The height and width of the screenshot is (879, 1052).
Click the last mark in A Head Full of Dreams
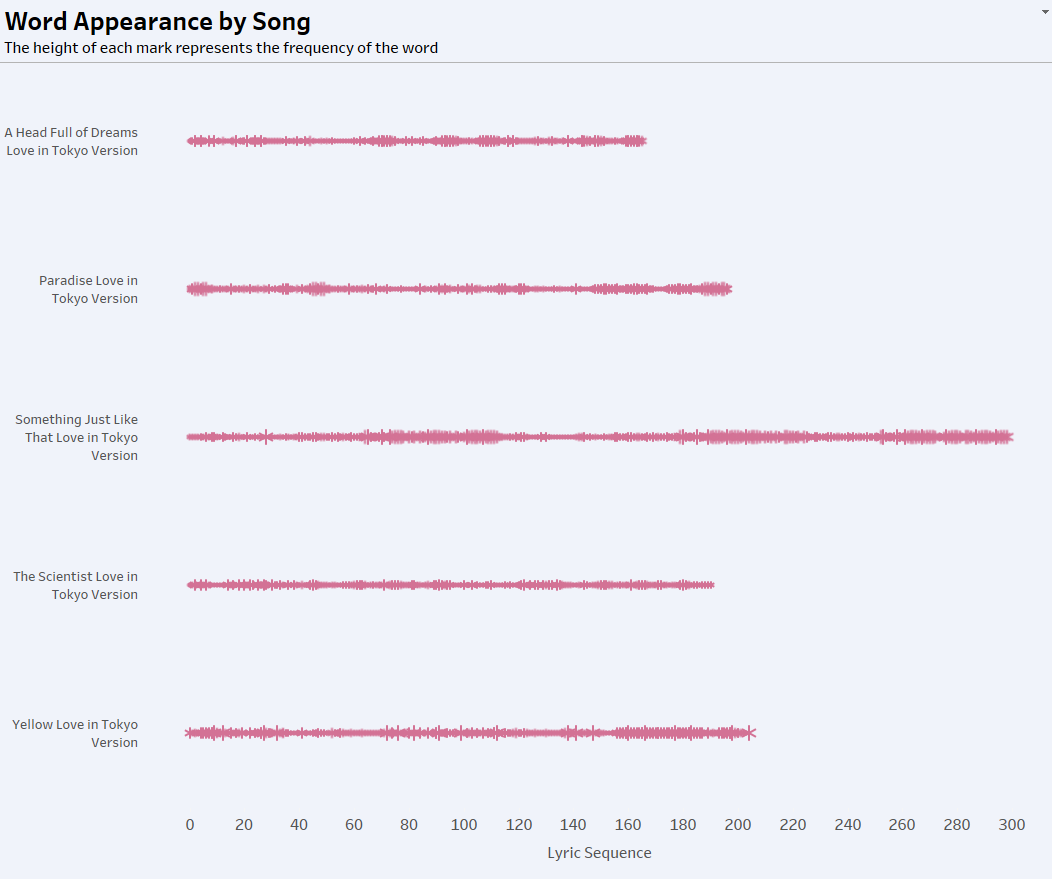(642, 141)
